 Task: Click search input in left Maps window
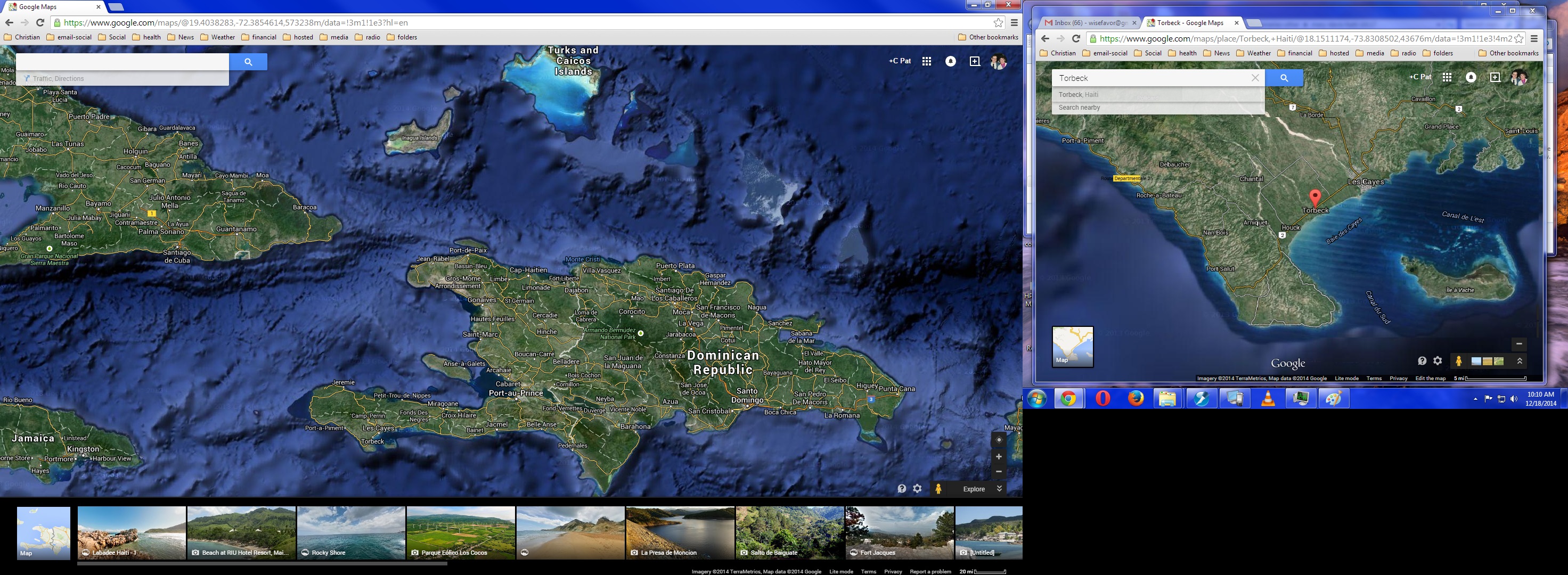123,61
